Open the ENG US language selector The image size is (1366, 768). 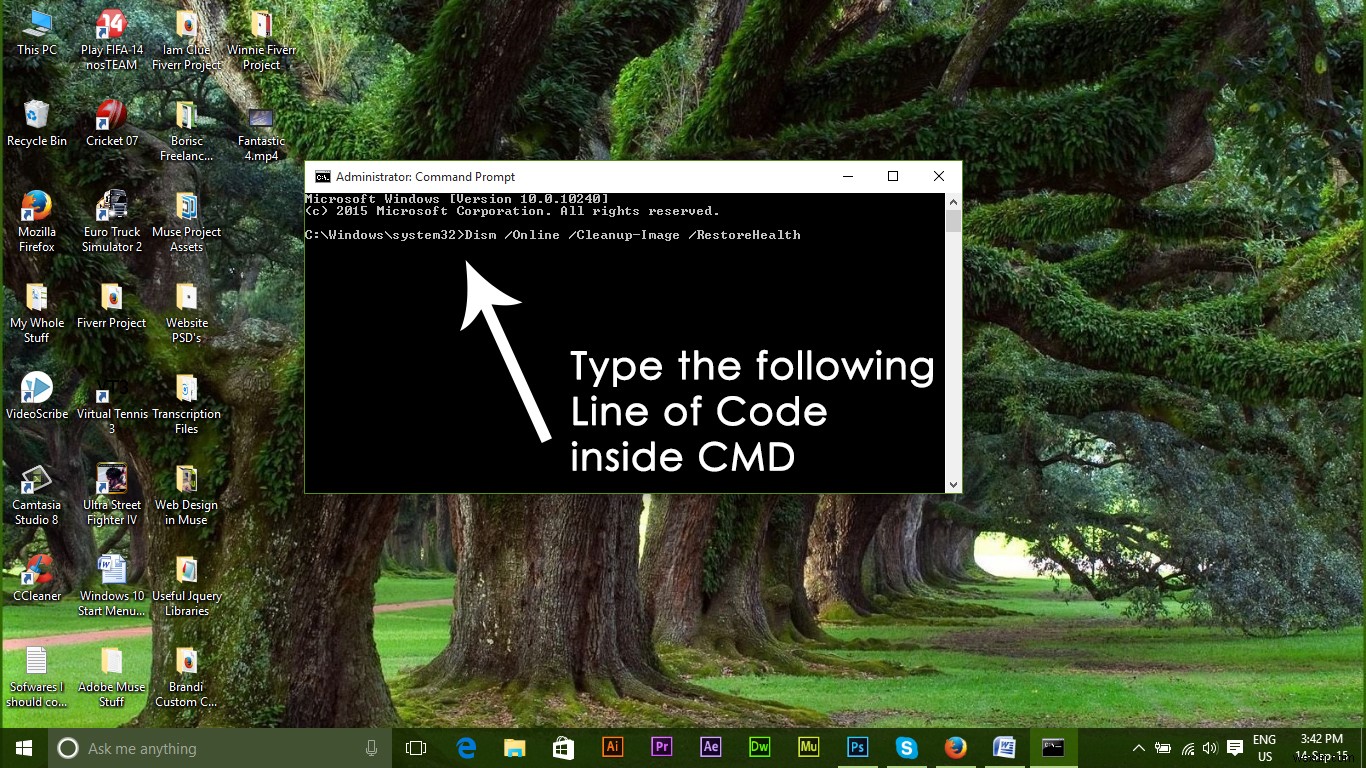click(x=1264, y=747)
